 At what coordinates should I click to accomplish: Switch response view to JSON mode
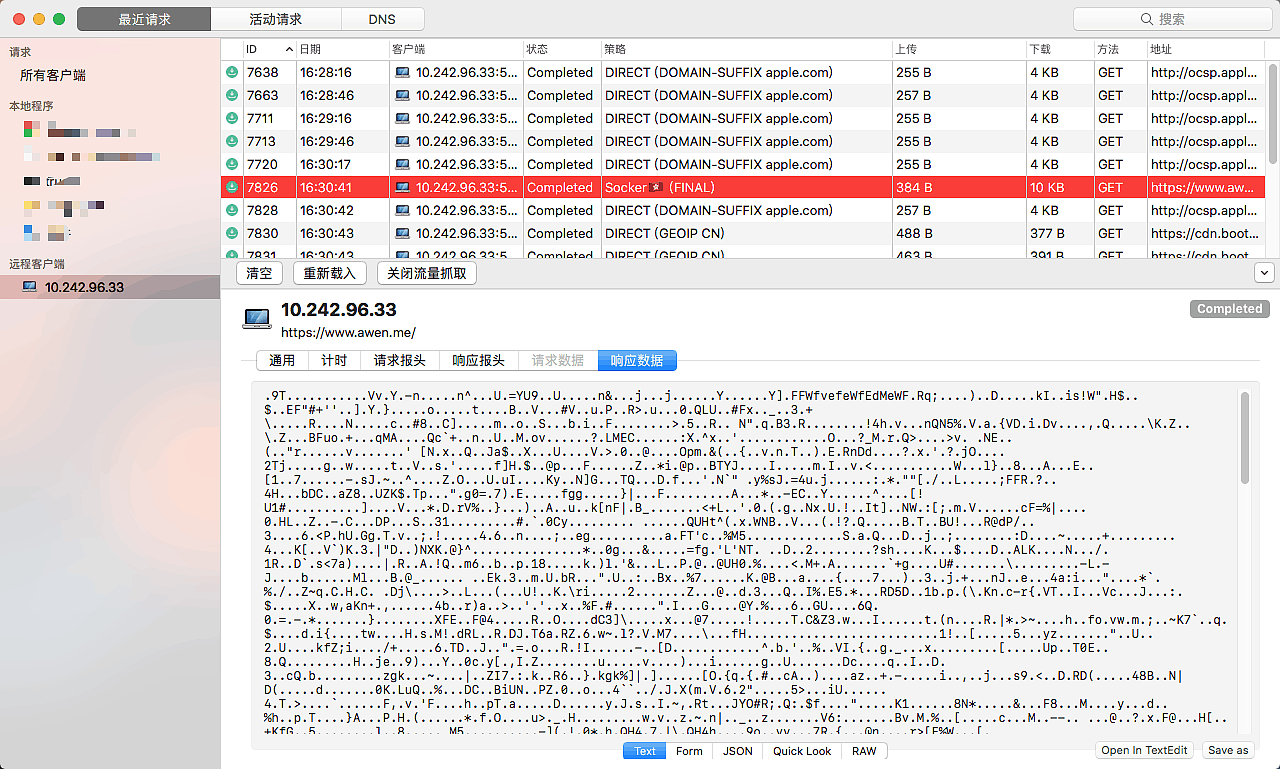[x=738, y=751]
